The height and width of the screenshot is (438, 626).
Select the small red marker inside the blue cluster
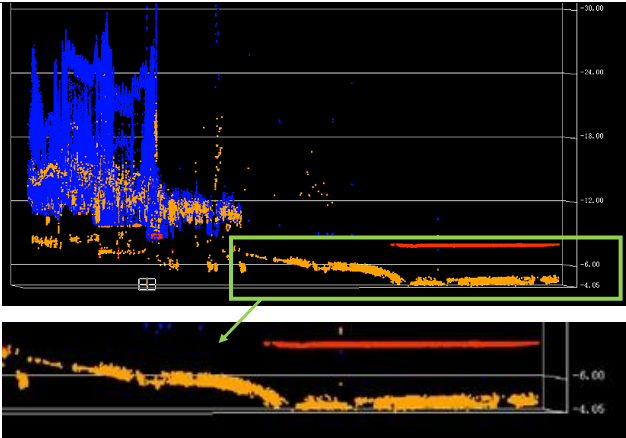click(x=154, y=236)
